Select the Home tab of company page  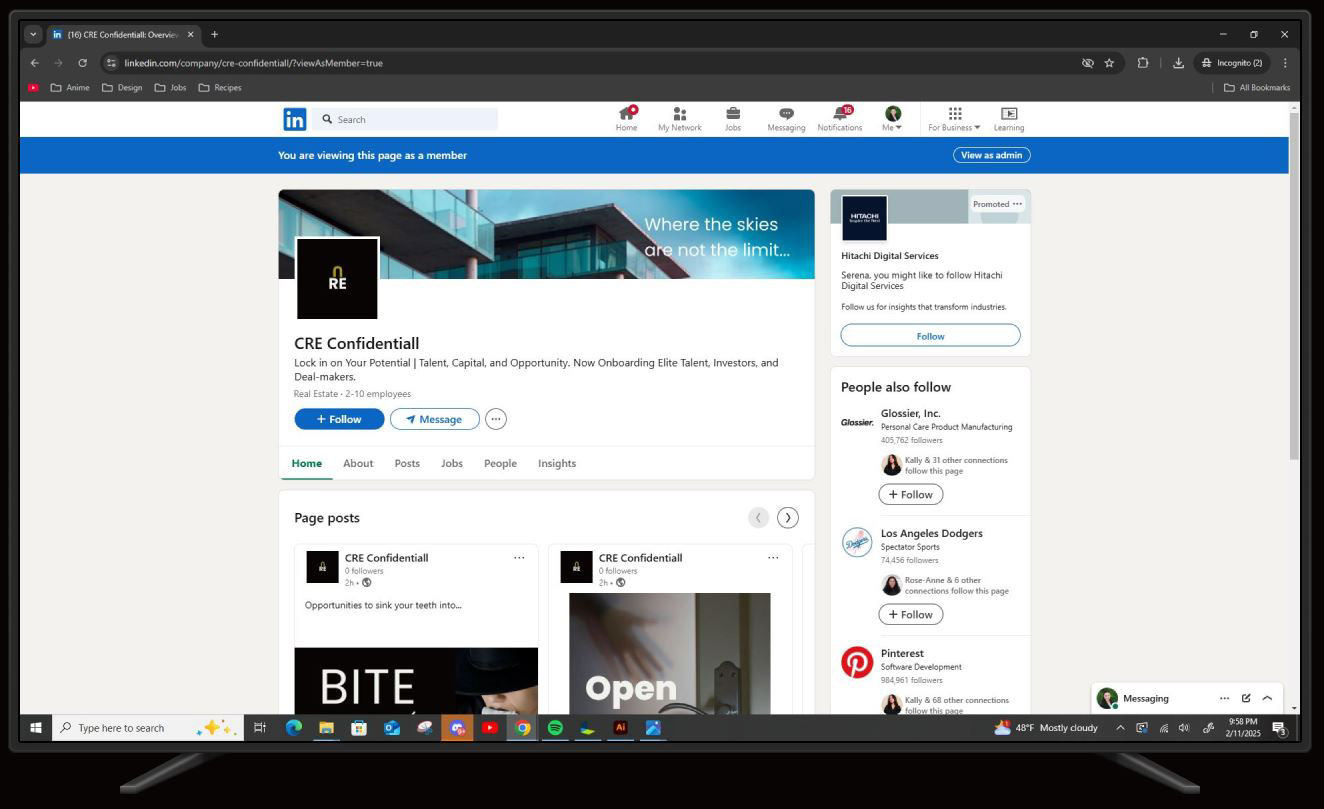pos(307,463)
